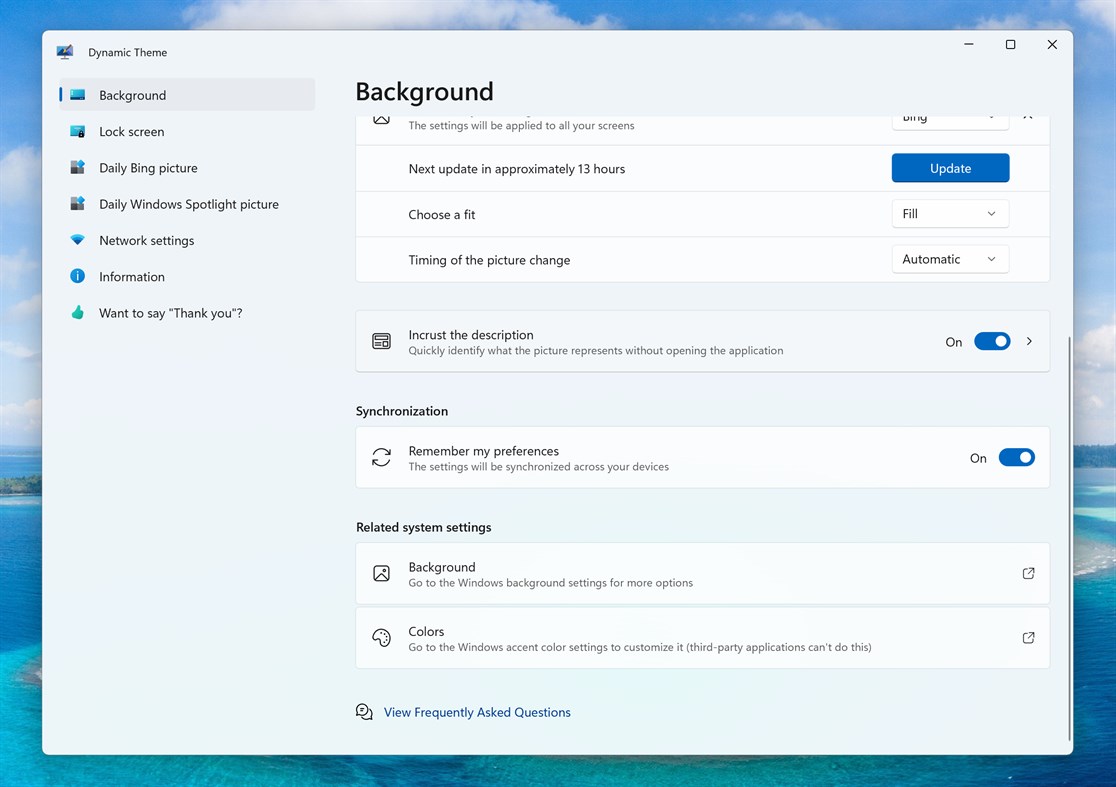
Task: Select the Lock screen sidebar icon
Action: coord(77,131)
